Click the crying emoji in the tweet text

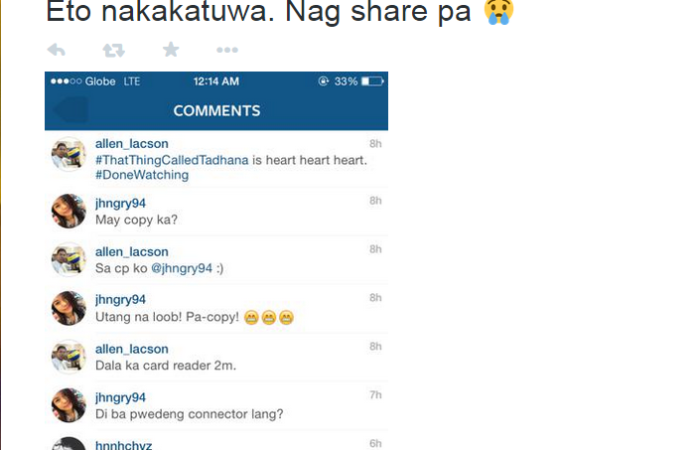[x=499, y=11]
